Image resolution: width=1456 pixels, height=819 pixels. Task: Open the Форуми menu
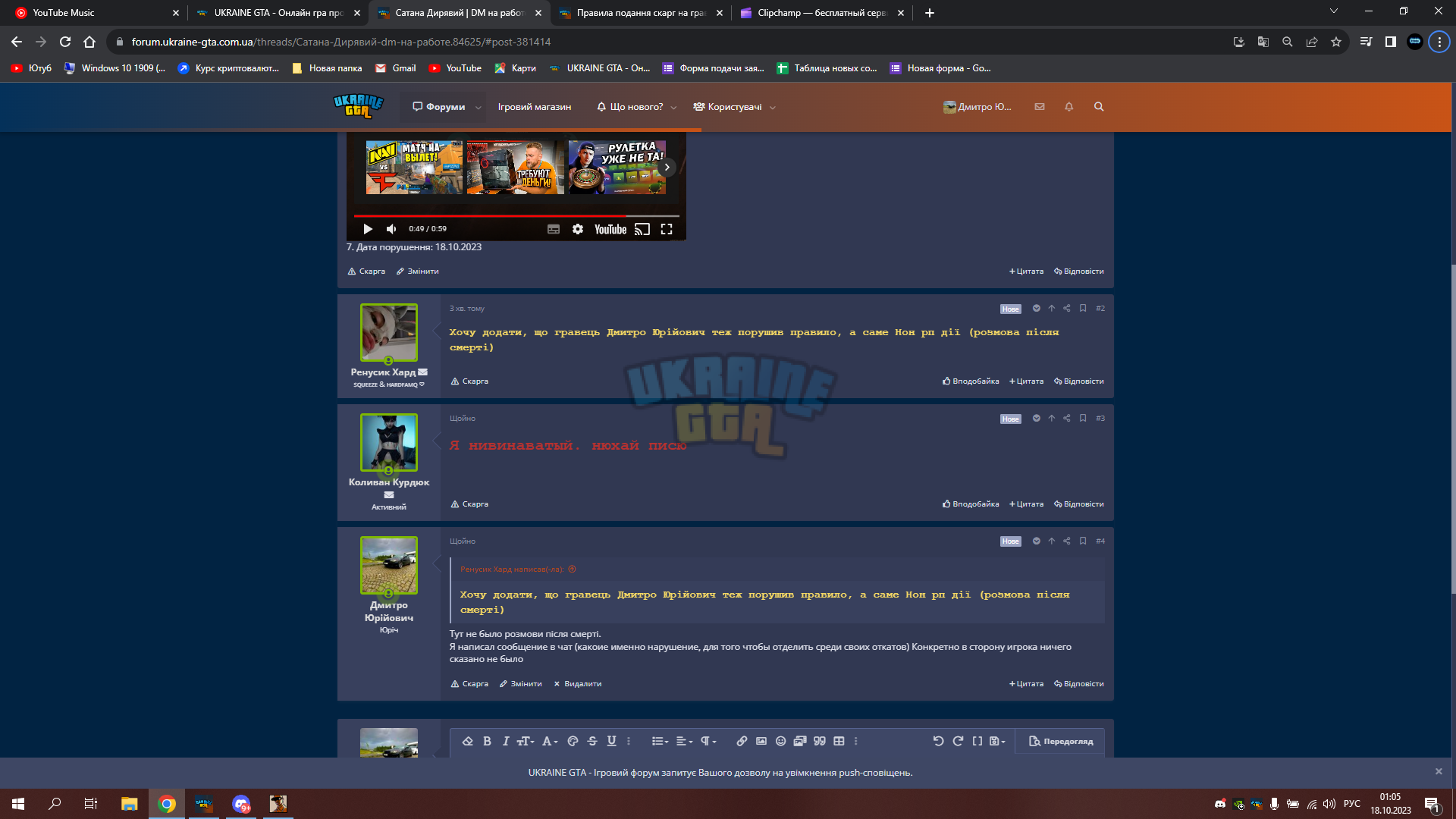coord(439,107)
